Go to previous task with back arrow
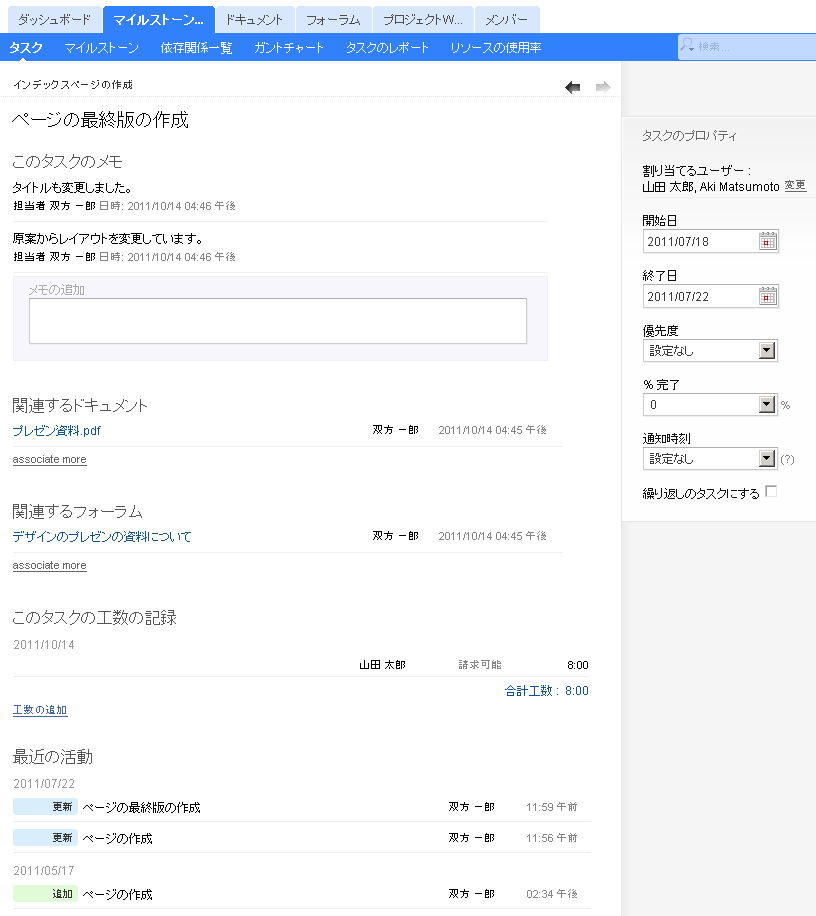 tap(572, 87)
